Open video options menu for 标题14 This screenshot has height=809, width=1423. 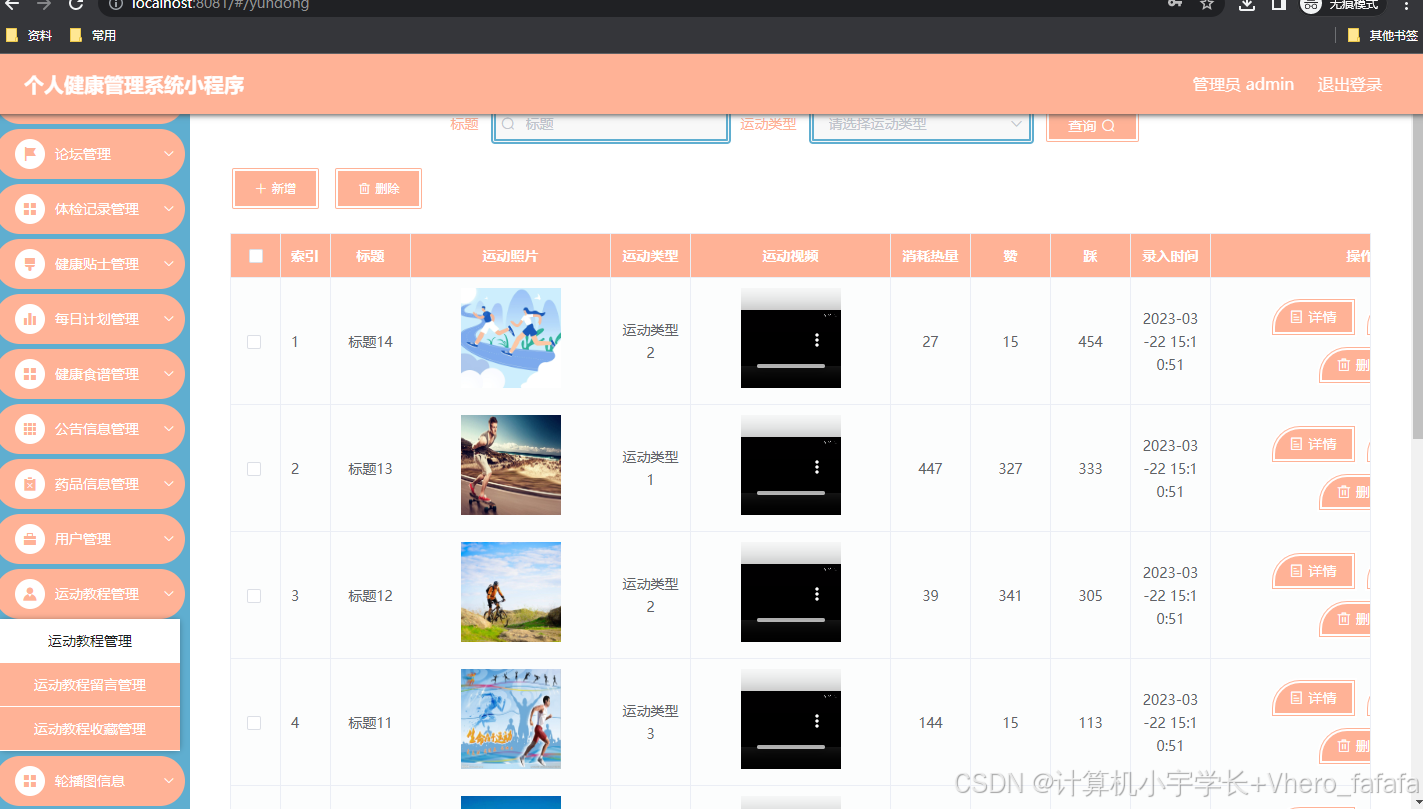[817, 340]
